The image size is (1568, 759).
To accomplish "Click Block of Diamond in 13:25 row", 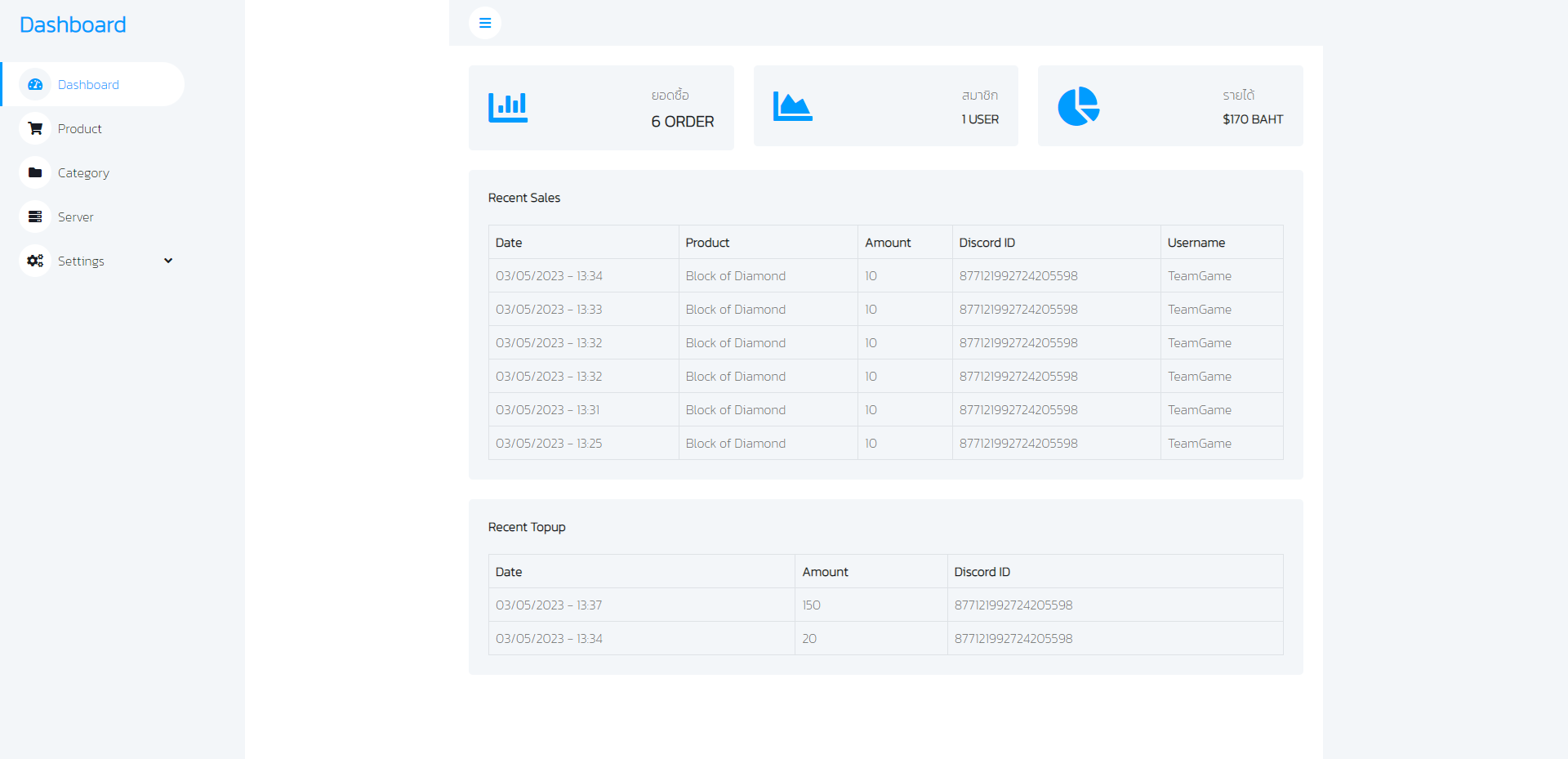I will coord(736,444).
